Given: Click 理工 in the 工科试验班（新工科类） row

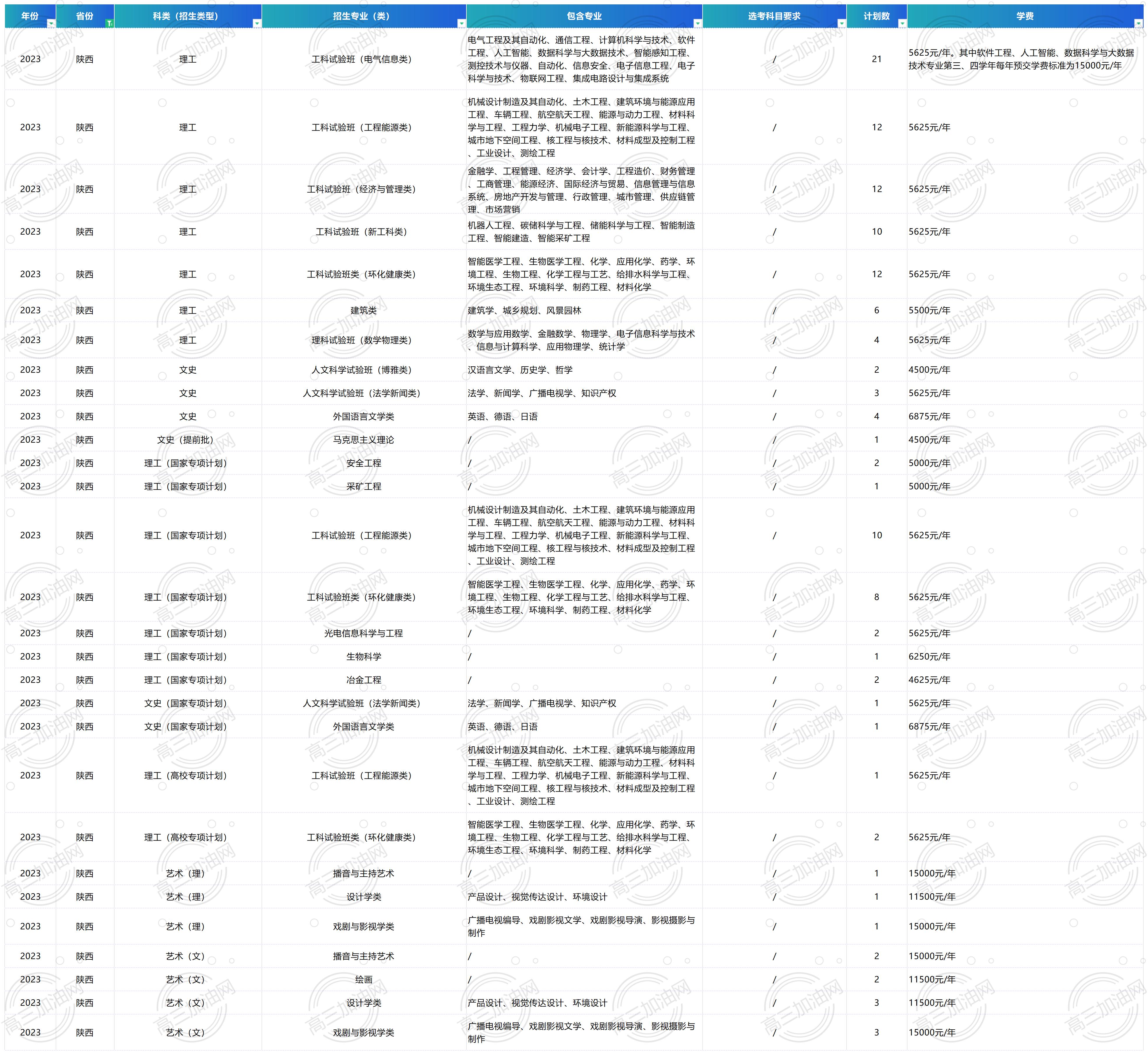Looking at the screenshot, I should (x=188, y=232).
